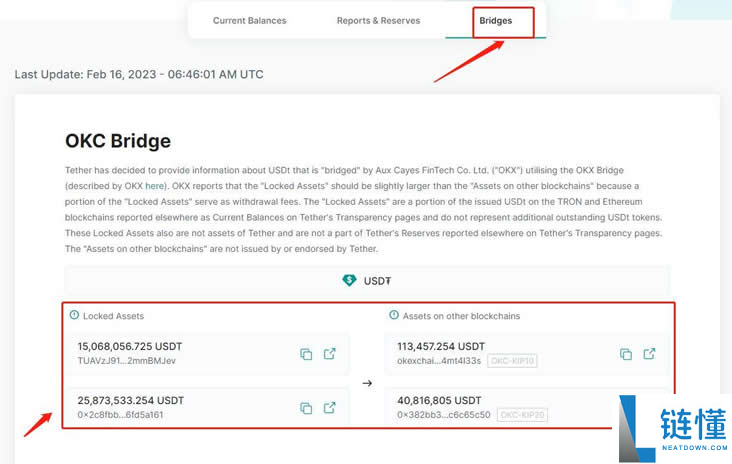Screen dimensions: 732x464
Task: Click the OKC-KIP10 badge
Action: tap(512, 361)
